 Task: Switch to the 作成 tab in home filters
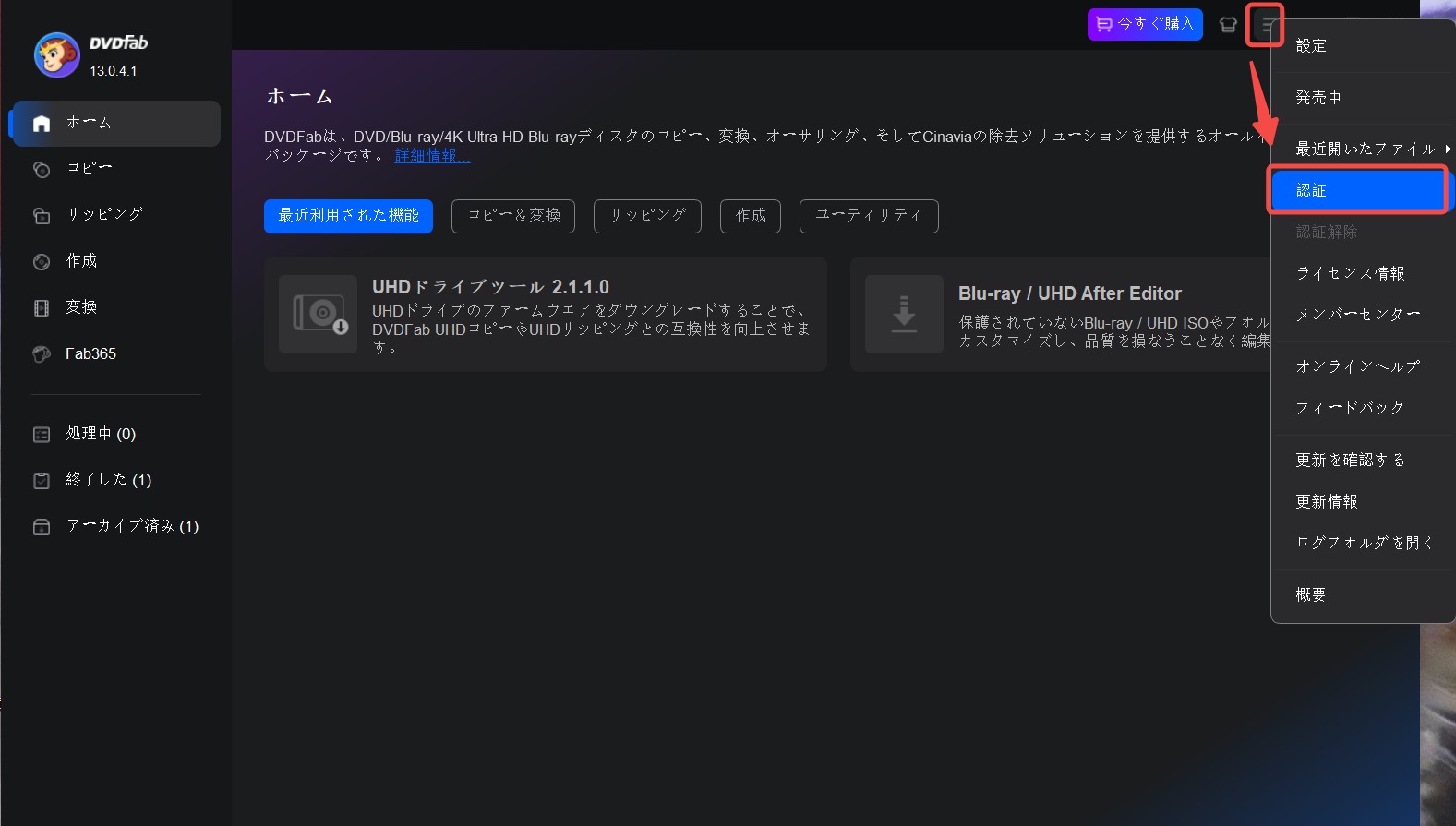(x=751, y=216)
